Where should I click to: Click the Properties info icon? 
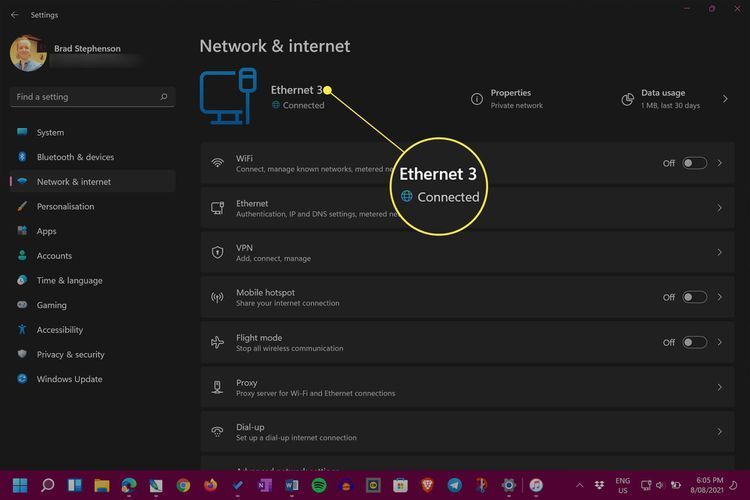click(x=477, y=99)
